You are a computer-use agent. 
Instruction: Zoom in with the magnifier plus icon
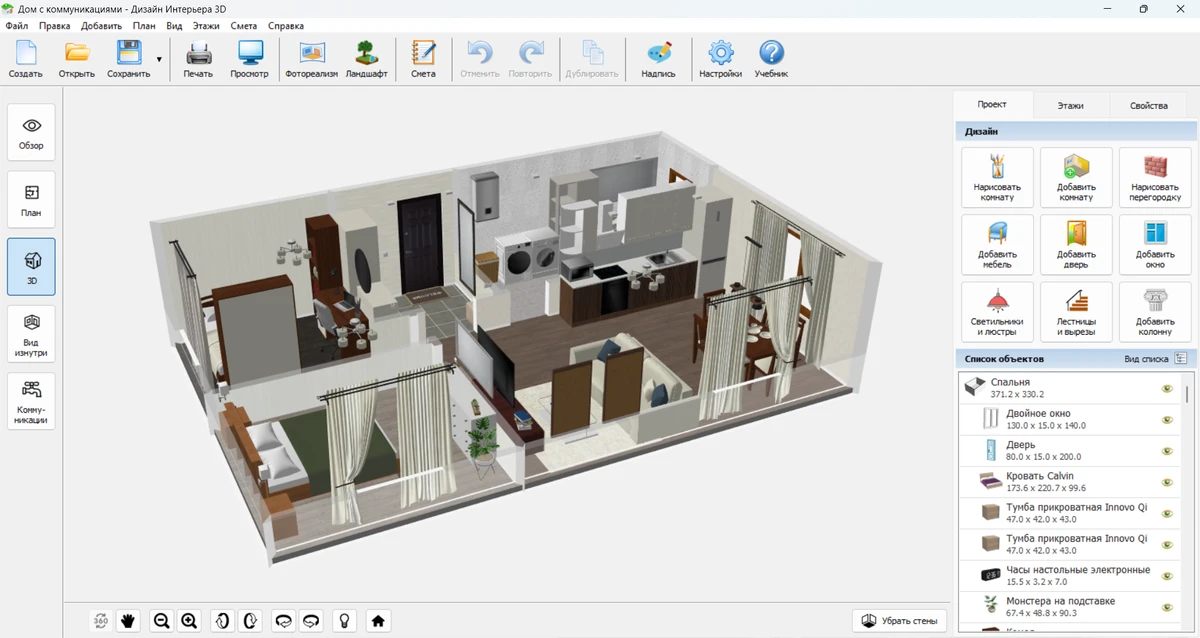pos(189,621)
